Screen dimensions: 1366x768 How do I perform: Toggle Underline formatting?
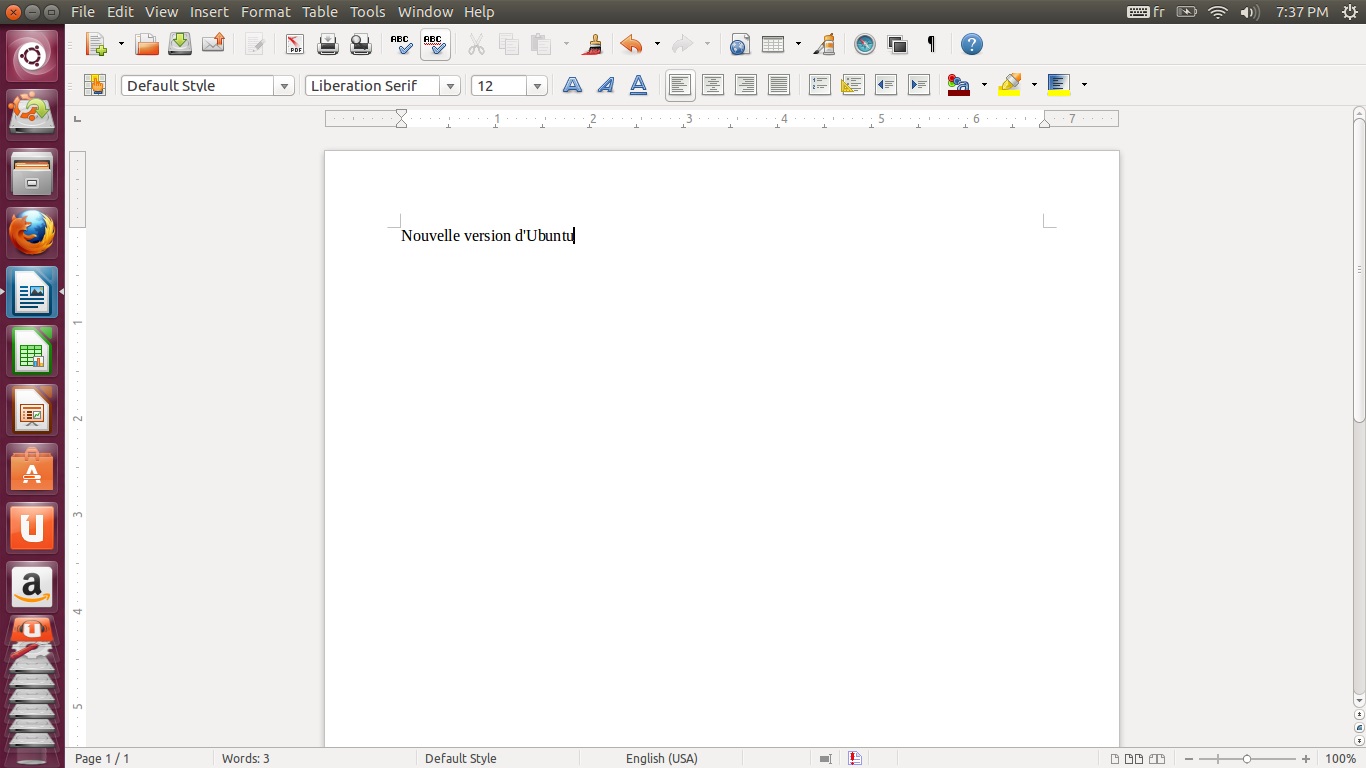click(638, 85)
